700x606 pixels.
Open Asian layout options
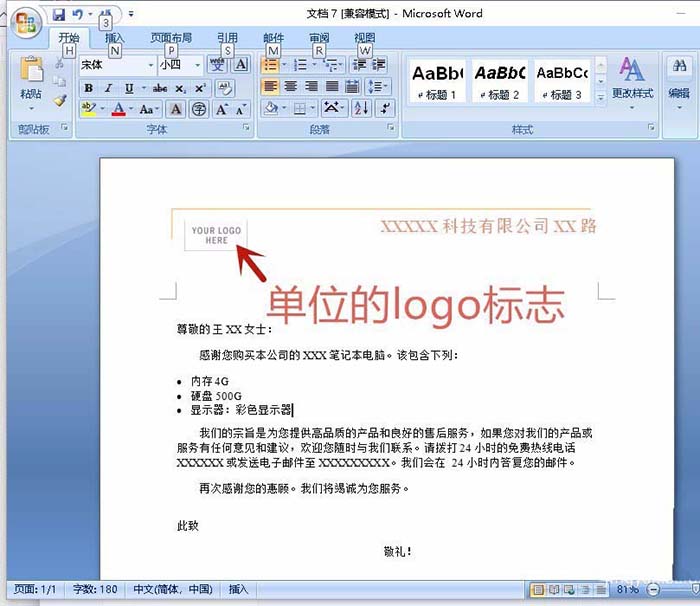pos(332,109)
